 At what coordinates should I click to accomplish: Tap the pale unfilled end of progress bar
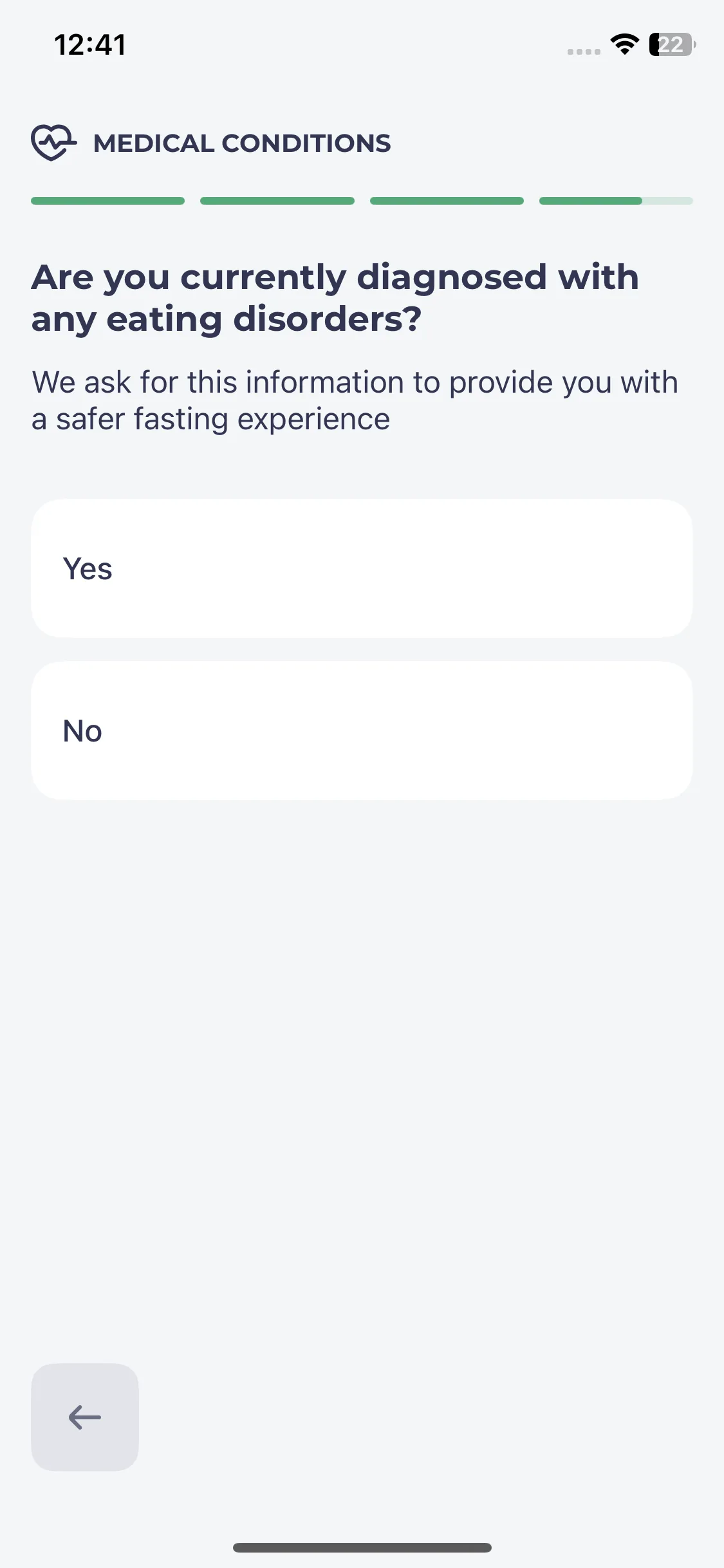[667, 201]
